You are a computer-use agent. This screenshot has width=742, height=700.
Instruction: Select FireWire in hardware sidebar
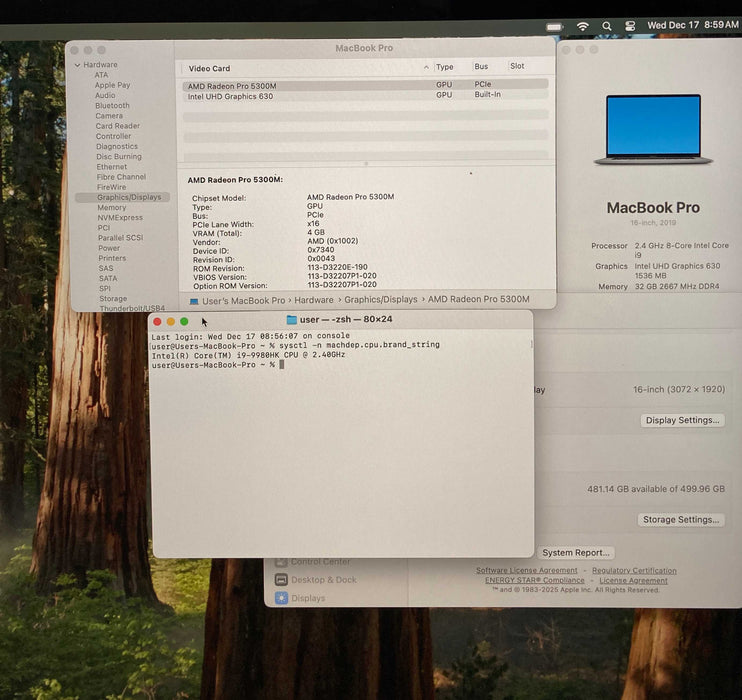[x=111, y=187]
